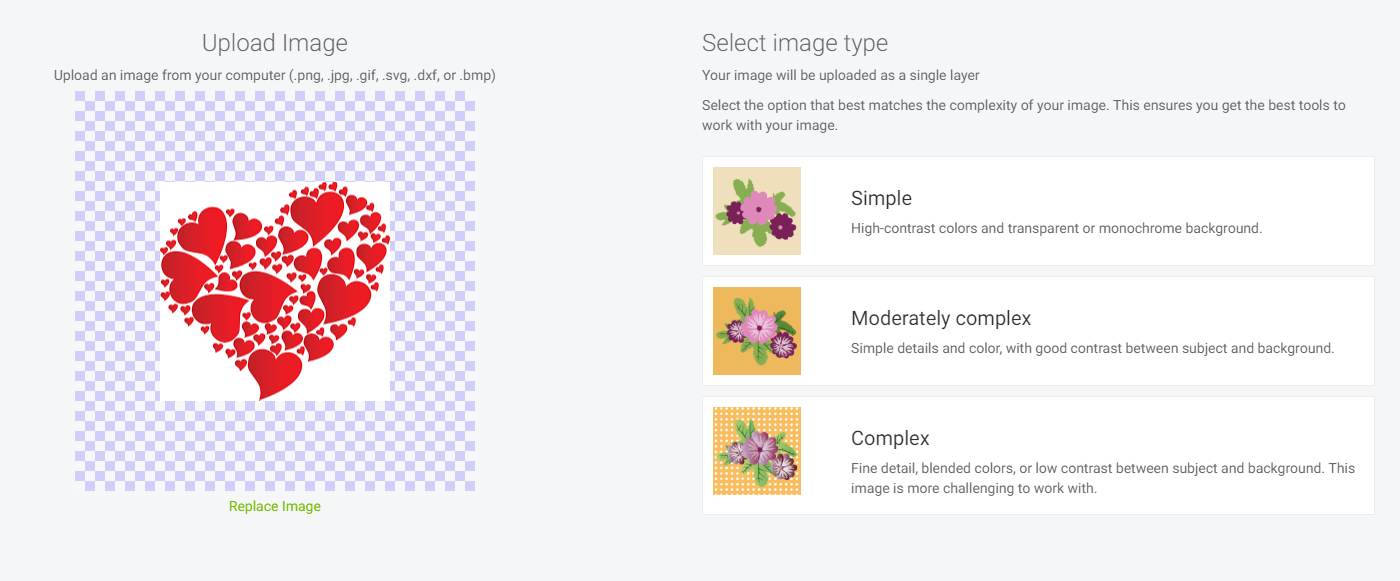Click the image complexity instruction paragraph

coord(1023,115)
